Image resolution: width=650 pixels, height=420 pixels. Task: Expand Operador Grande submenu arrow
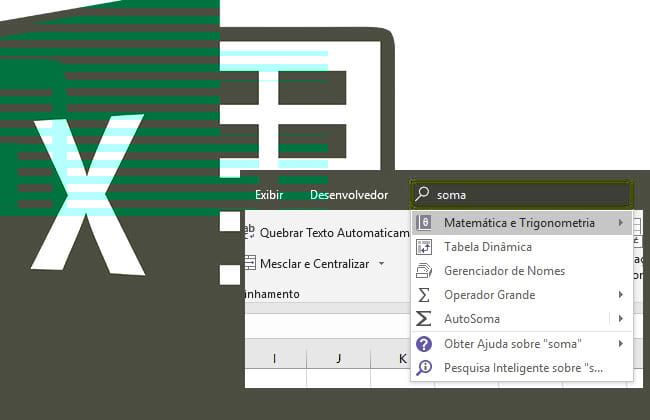point(621,294)
